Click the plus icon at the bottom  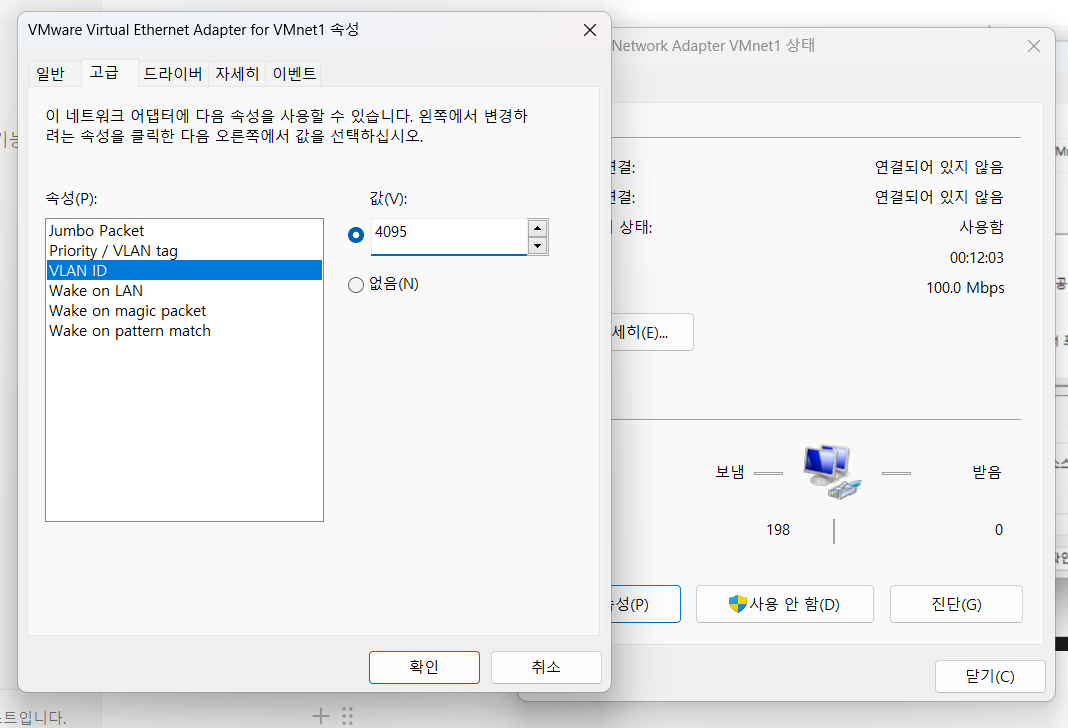tap(321, 716)
